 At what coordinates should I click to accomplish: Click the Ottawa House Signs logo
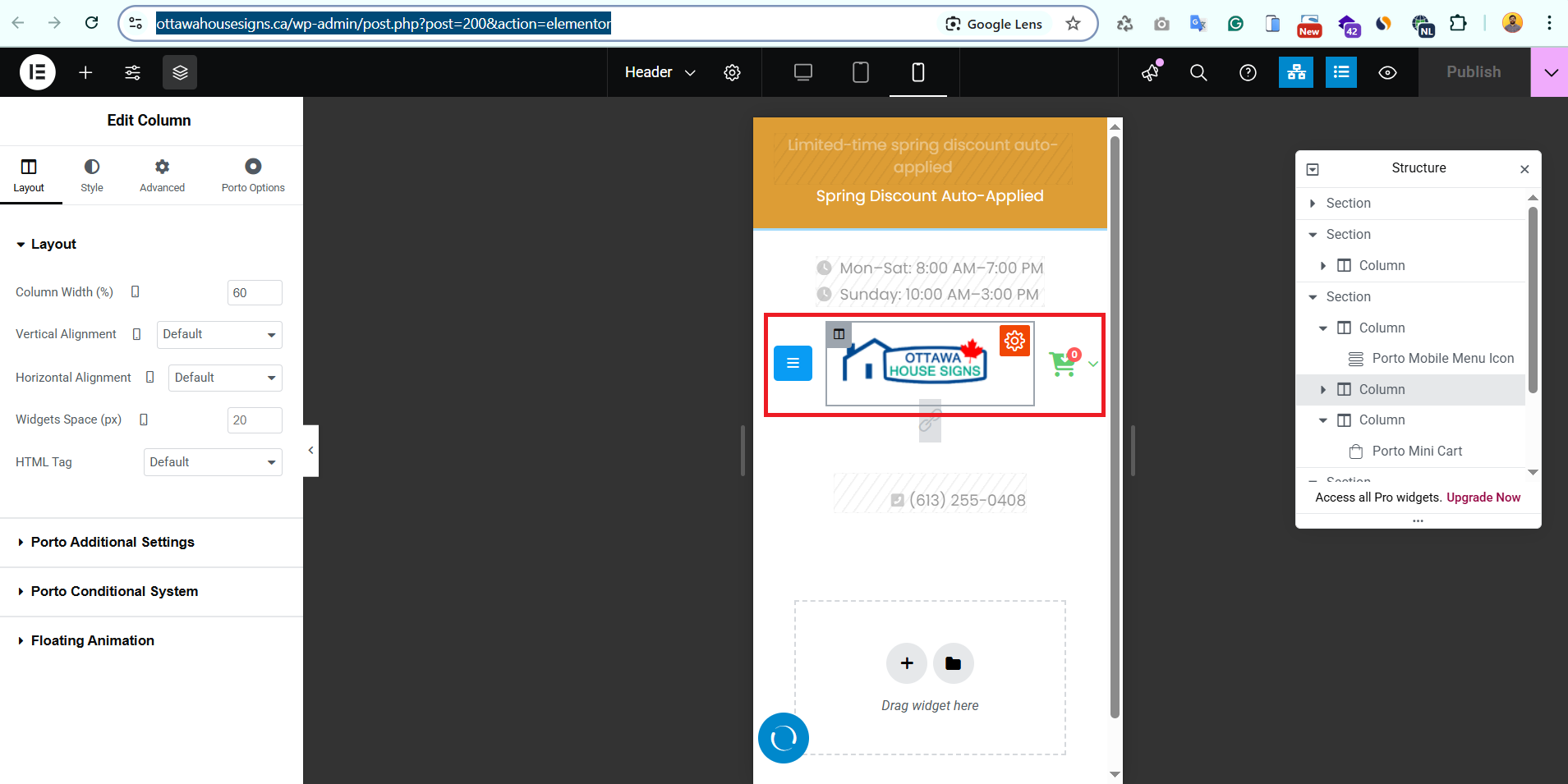[x=916, y=361]
